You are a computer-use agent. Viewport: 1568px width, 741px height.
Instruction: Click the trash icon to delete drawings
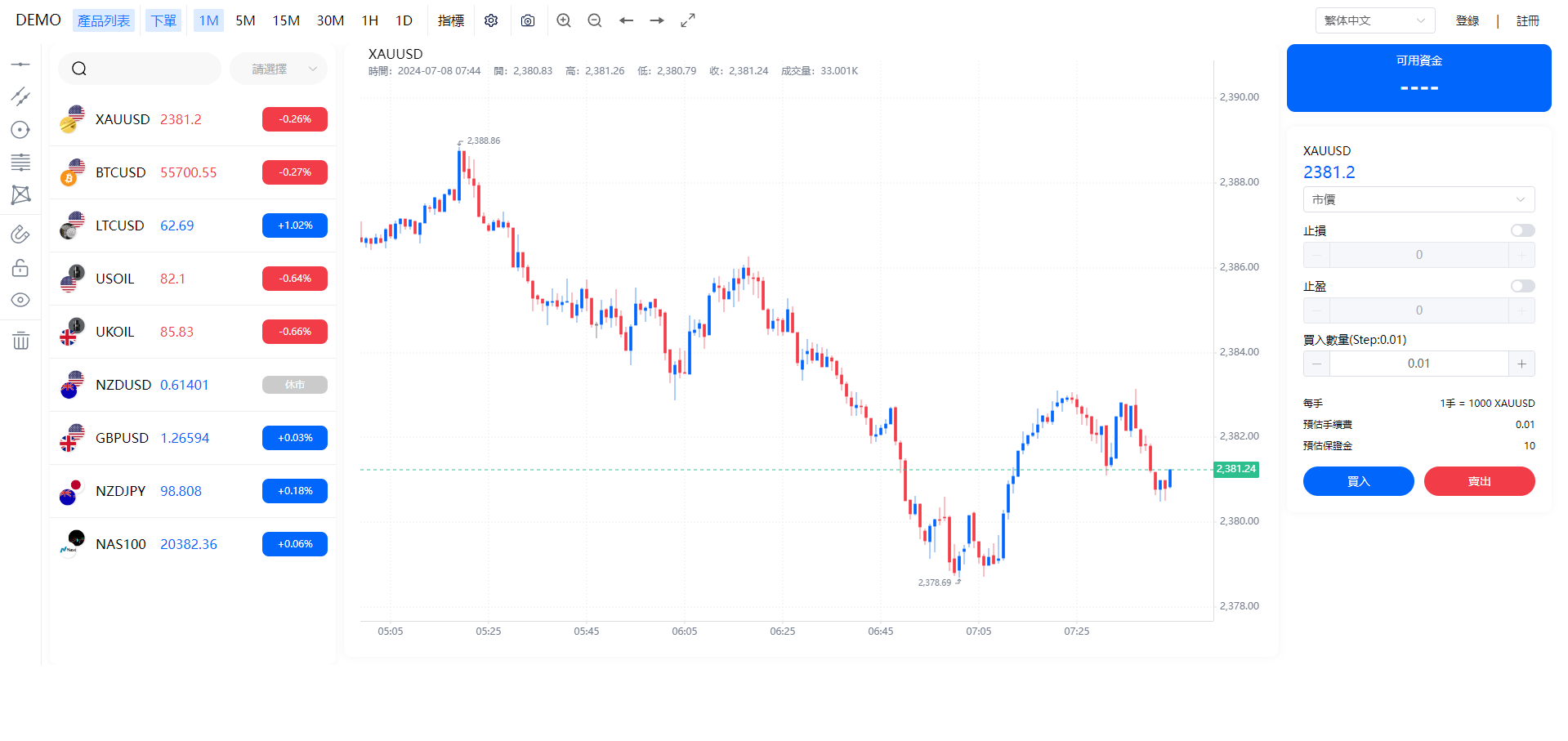click(20, 341)
